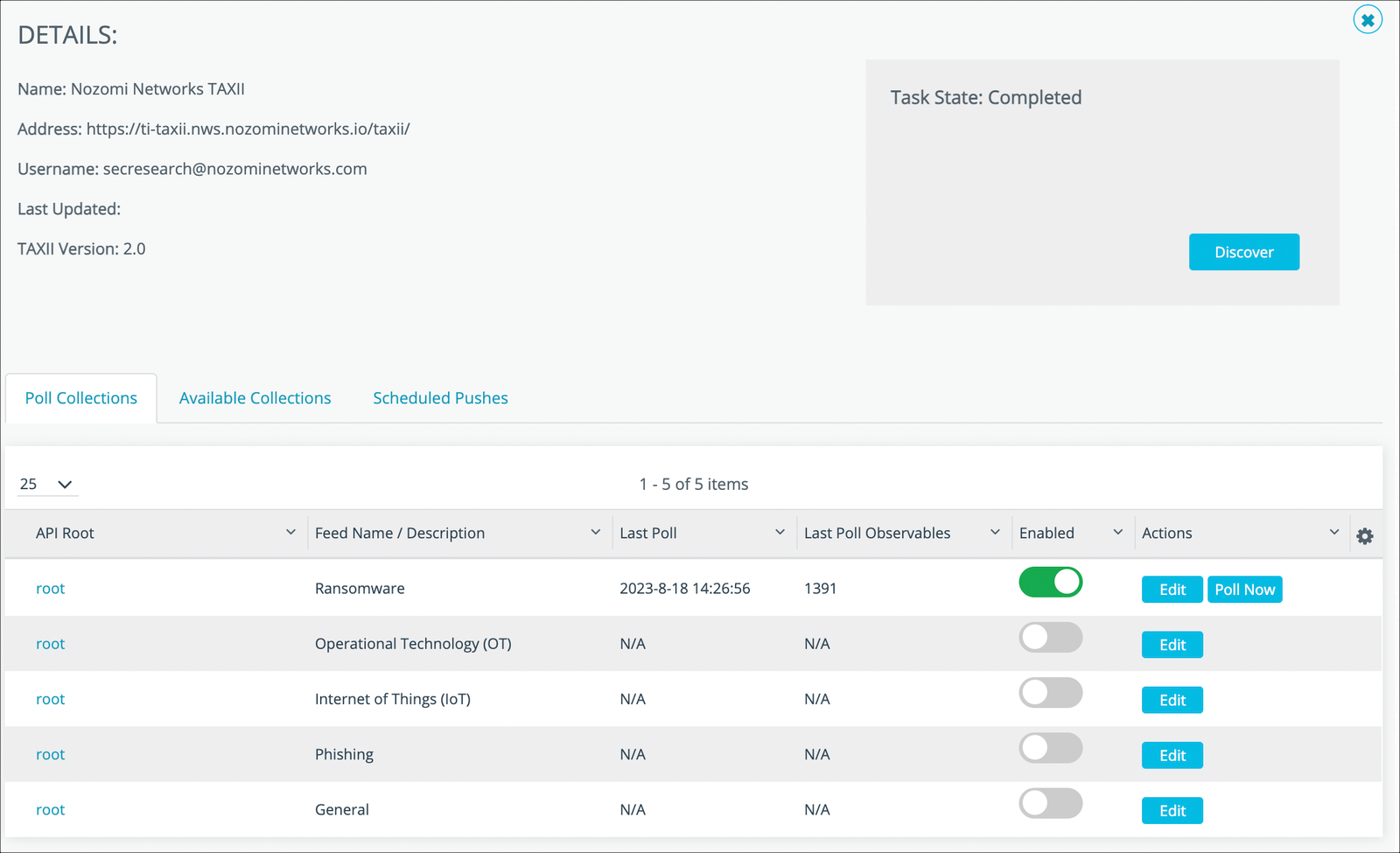The image size is (1400, 853).
Task: Open the root link in General row
Action: (50, 810)
